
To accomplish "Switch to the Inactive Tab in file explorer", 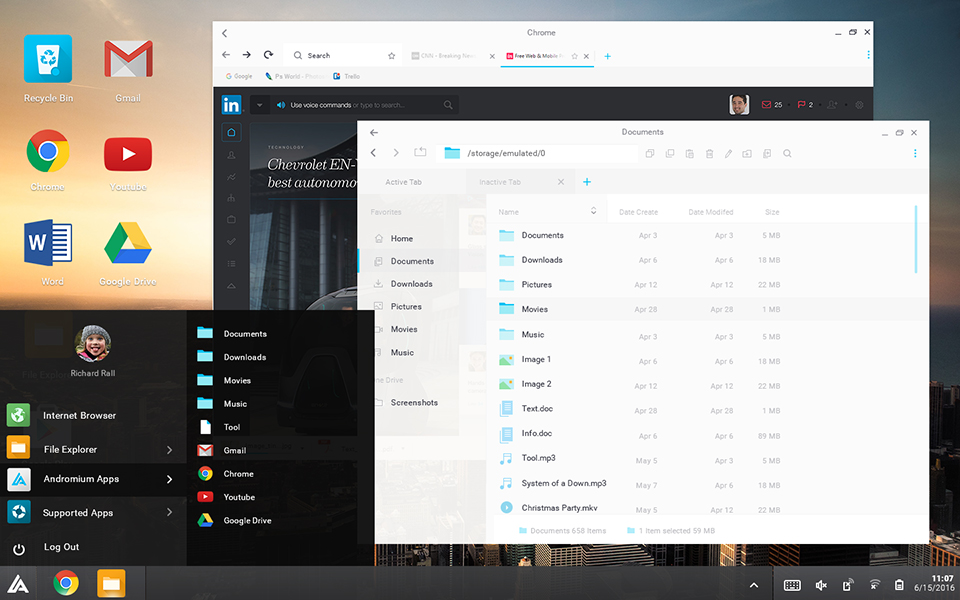I will (500, 182).
